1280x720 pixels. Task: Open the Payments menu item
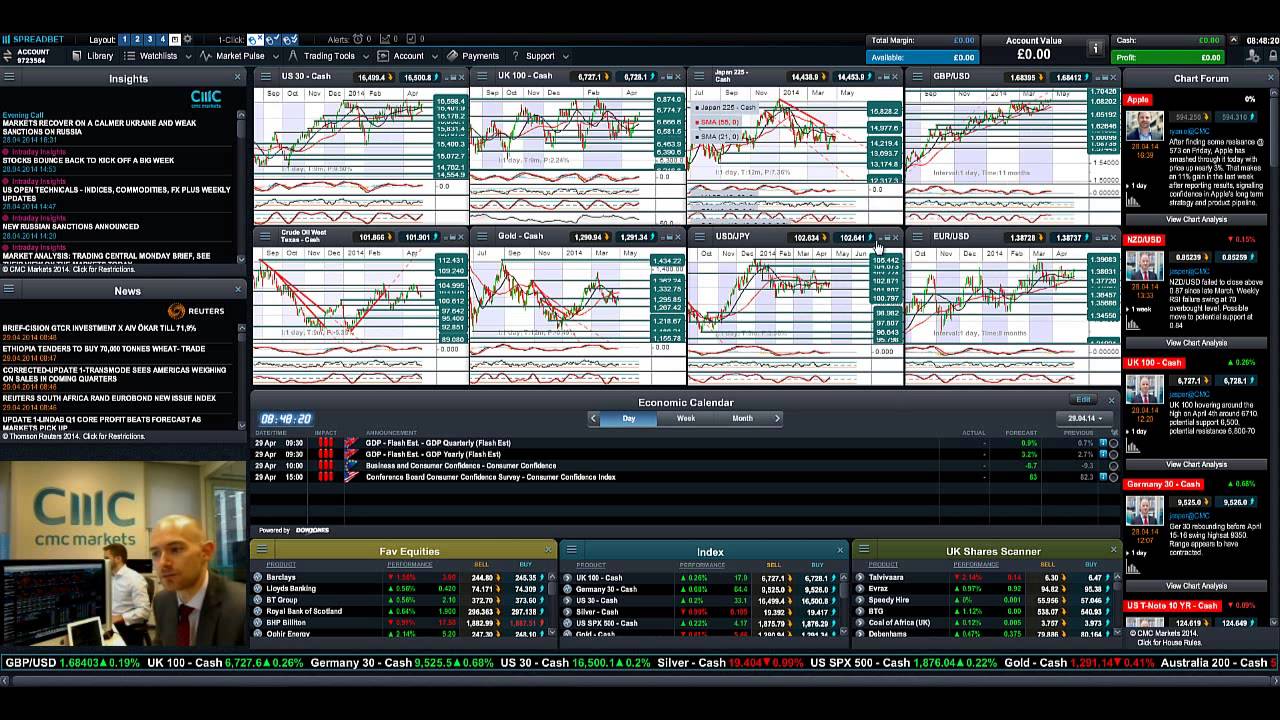pyautogui.click(x=472, y=56)
